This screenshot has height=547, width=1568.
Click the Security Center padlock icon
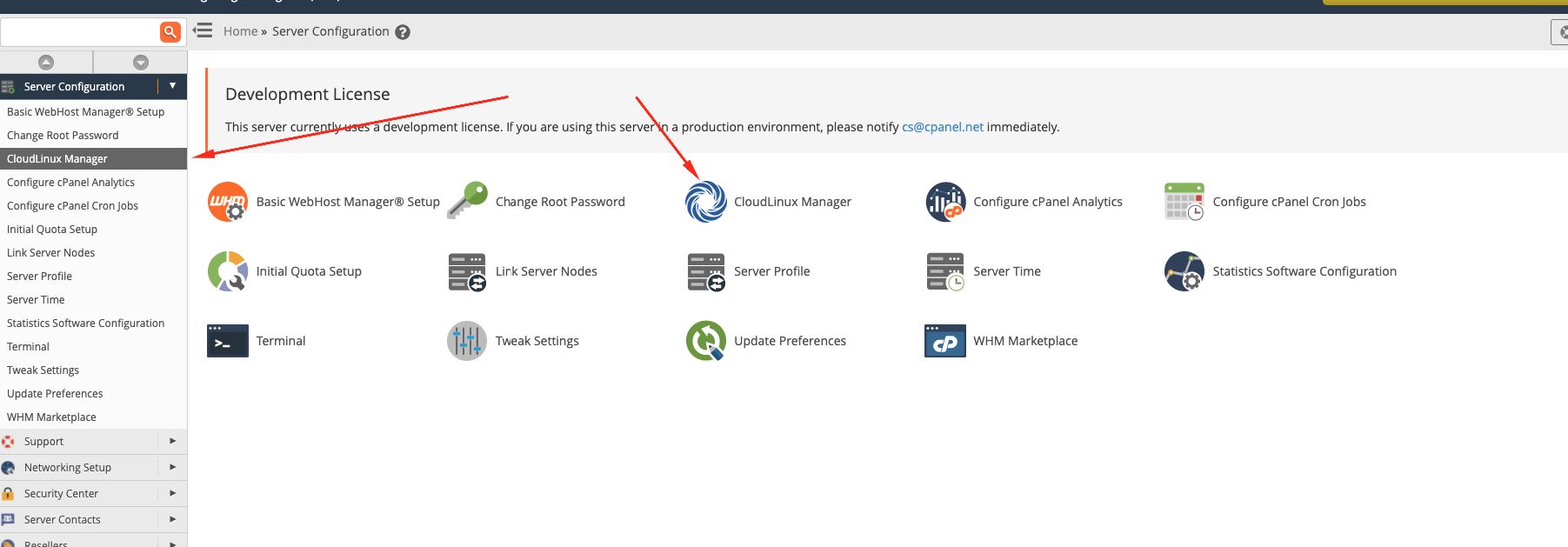point(8,494)
